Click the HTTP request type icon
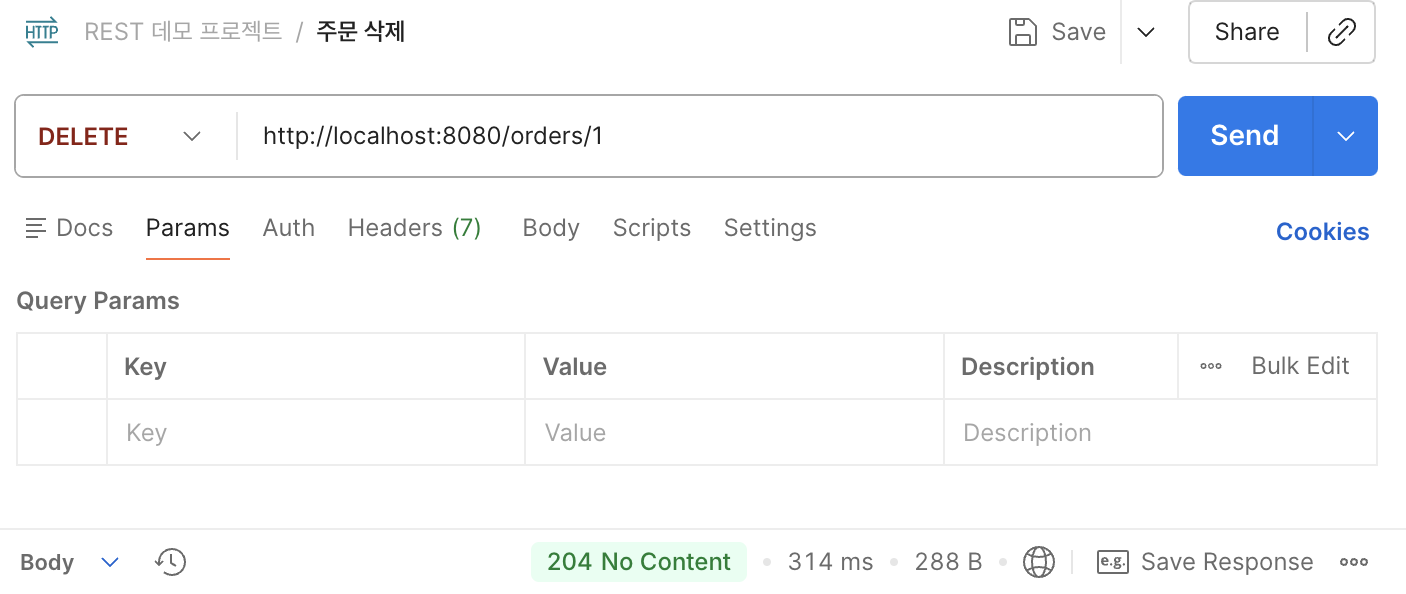Image resolution: width=1406 pixels, height=594 pixels. [x=42, y=32]
